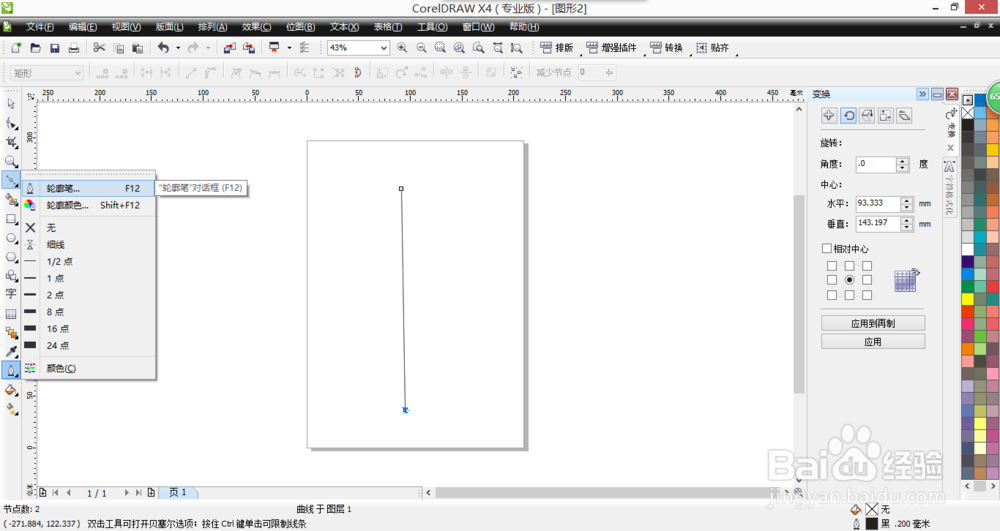The width and height of the screenshot is (1000, 531).
Task: Switch to Skew transform icon
Action: tap(904, 115)
